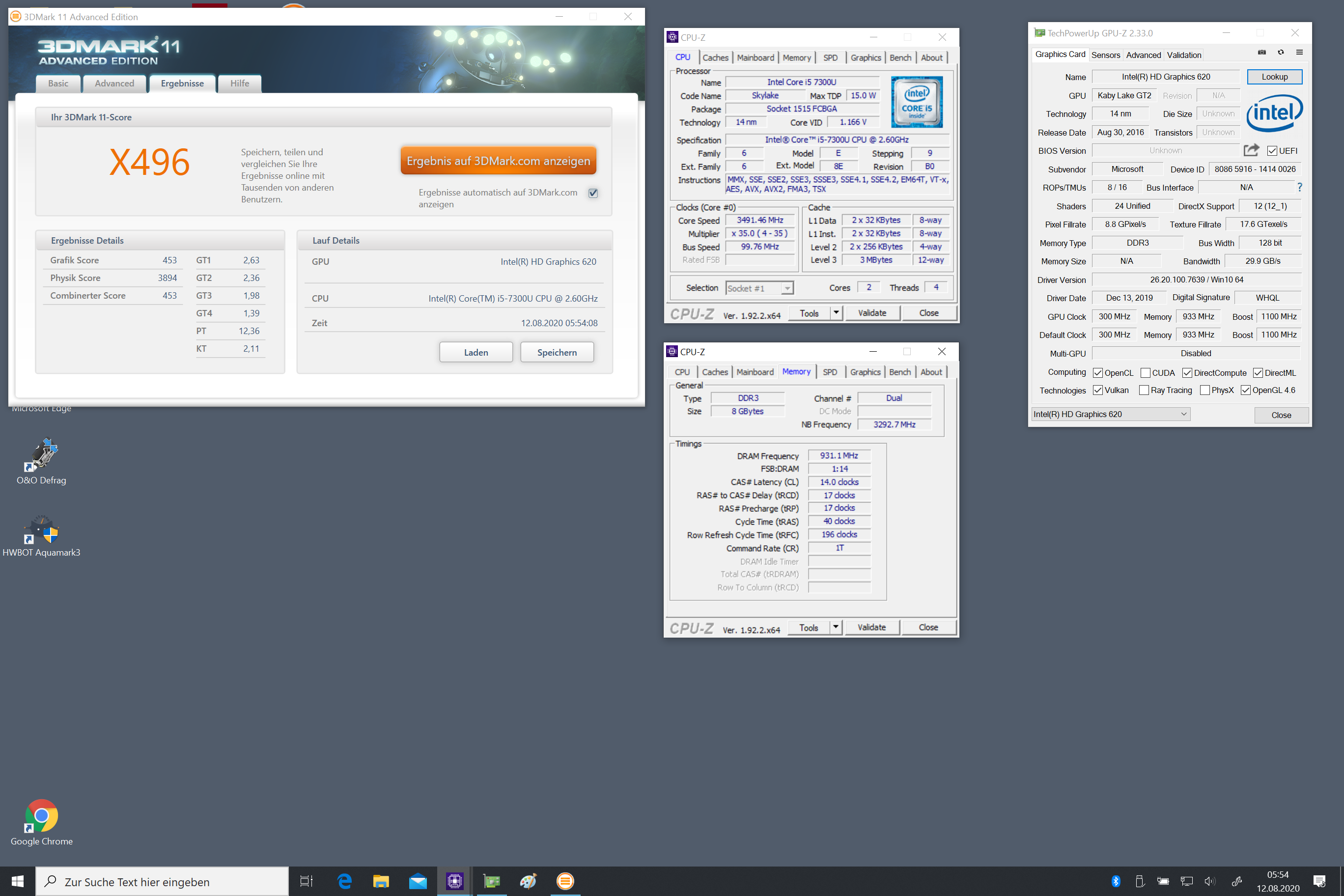Click the Intel Core i5 badge in CPU-Z
Image resolution: width=1344 pixels, height=896 pixels.
click(x=917, y=102)
